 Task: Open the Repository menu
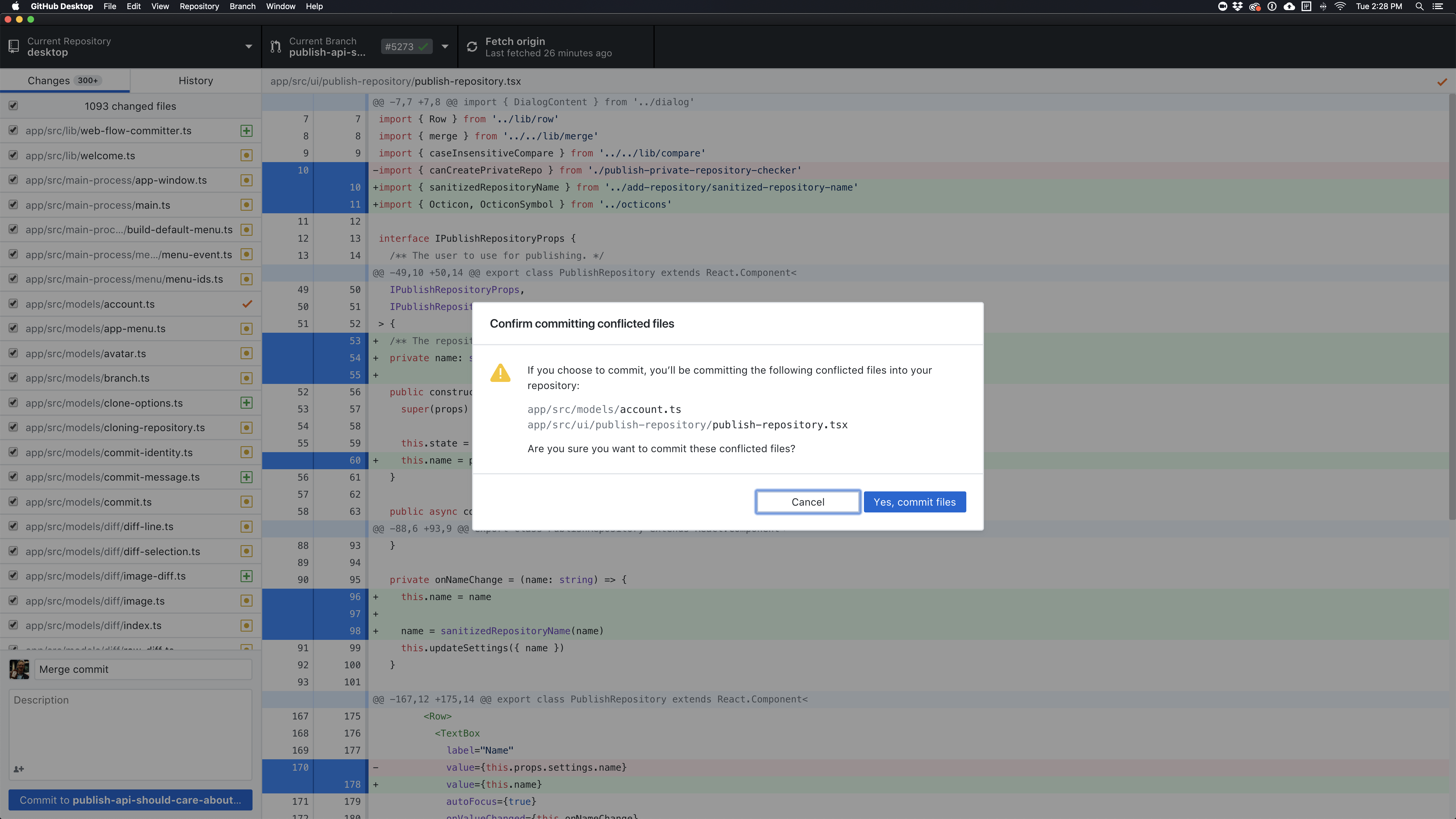click(x=199, y=6)
